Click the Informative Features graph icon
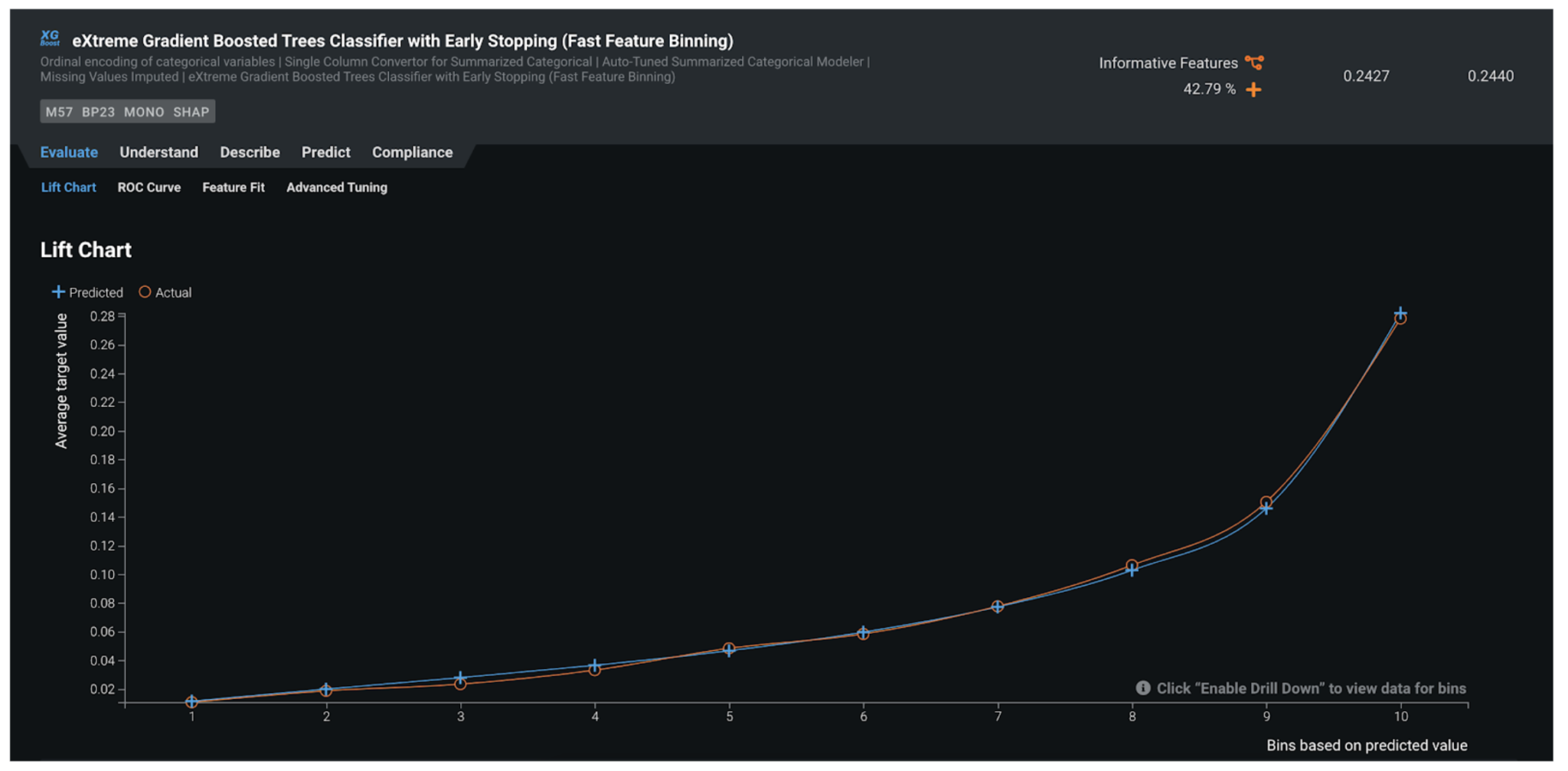 click(1254, 63)
